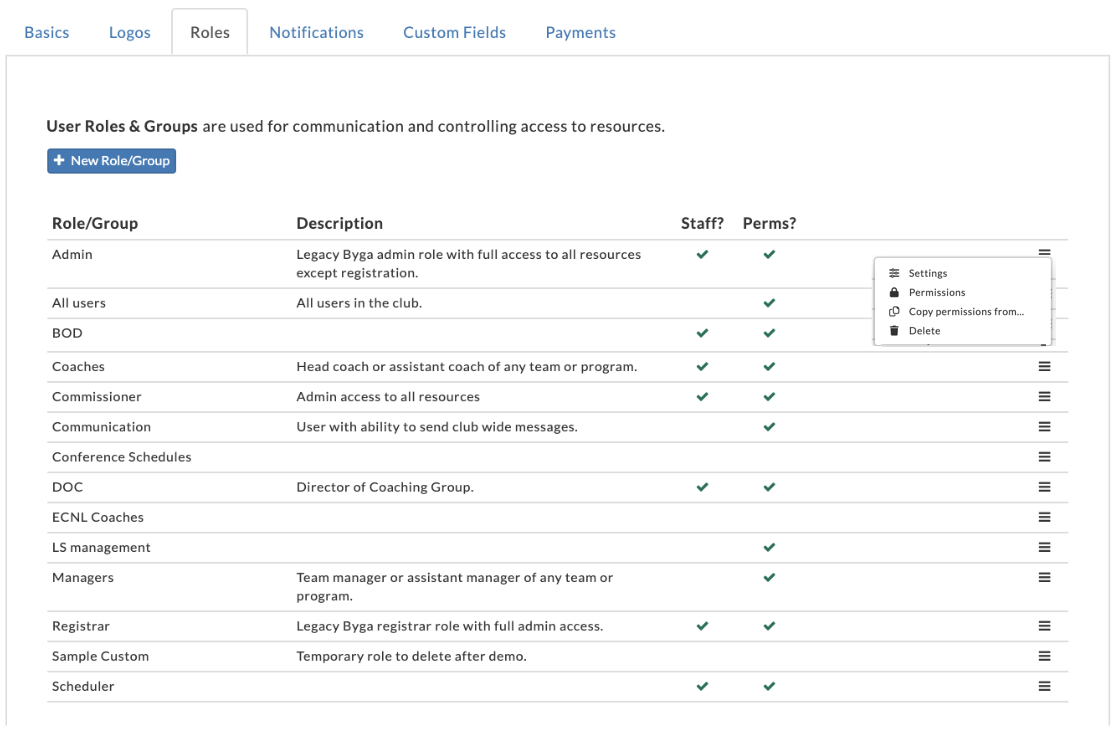Click the Perms? column header
The height and width of the screenshot is (742, 1118).
point(769,223)
